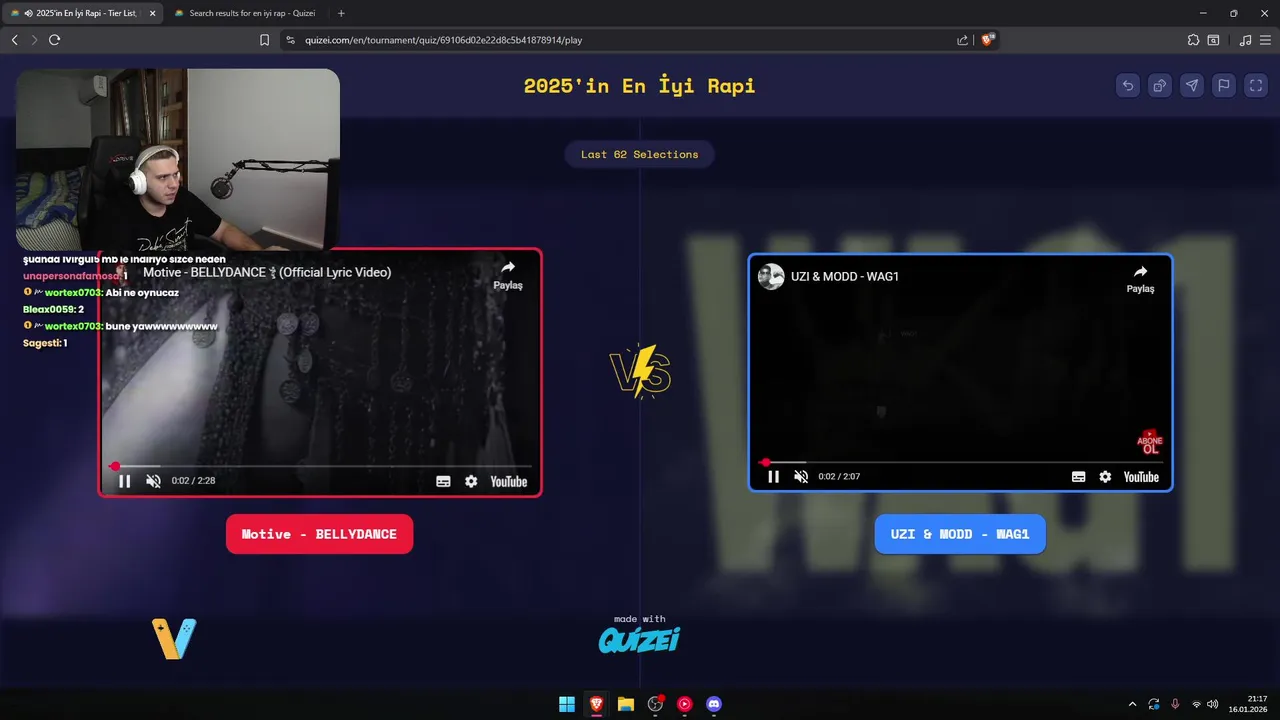
Task: Seek on the Motive BELLYDANCE progress bar
Action: click(320, 466)
